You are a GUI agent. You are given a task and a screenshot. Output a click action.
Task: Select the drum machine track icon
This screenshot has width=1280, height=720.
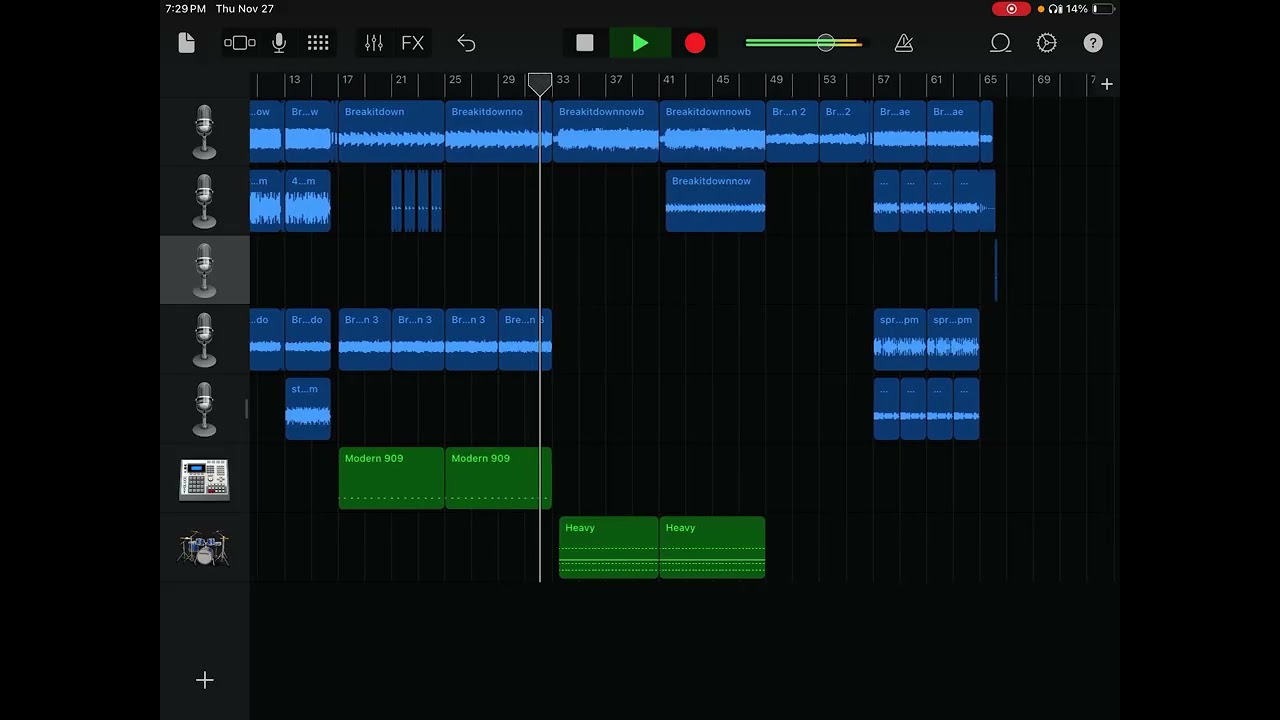204,479
